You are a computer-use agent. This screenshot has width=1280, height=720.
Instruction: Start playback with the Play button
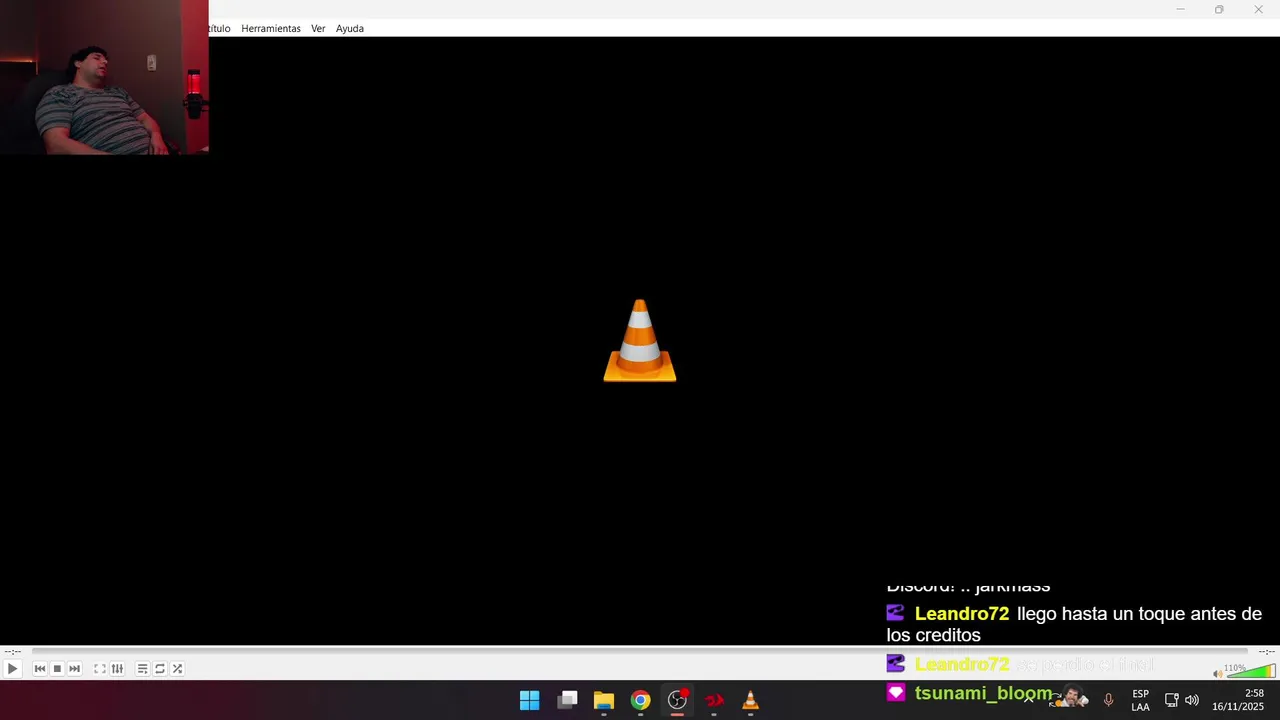[x=12, y=669]
